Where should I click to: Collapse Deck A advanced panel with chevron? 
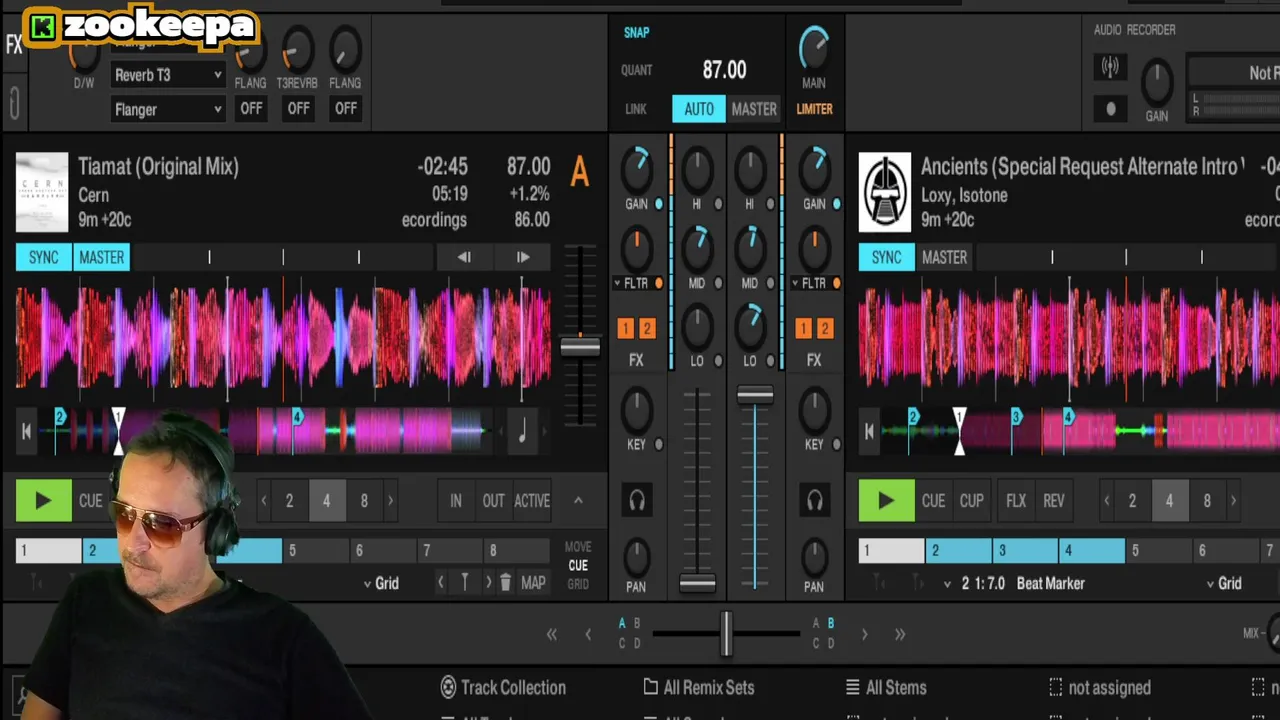(x=578, y=500)
